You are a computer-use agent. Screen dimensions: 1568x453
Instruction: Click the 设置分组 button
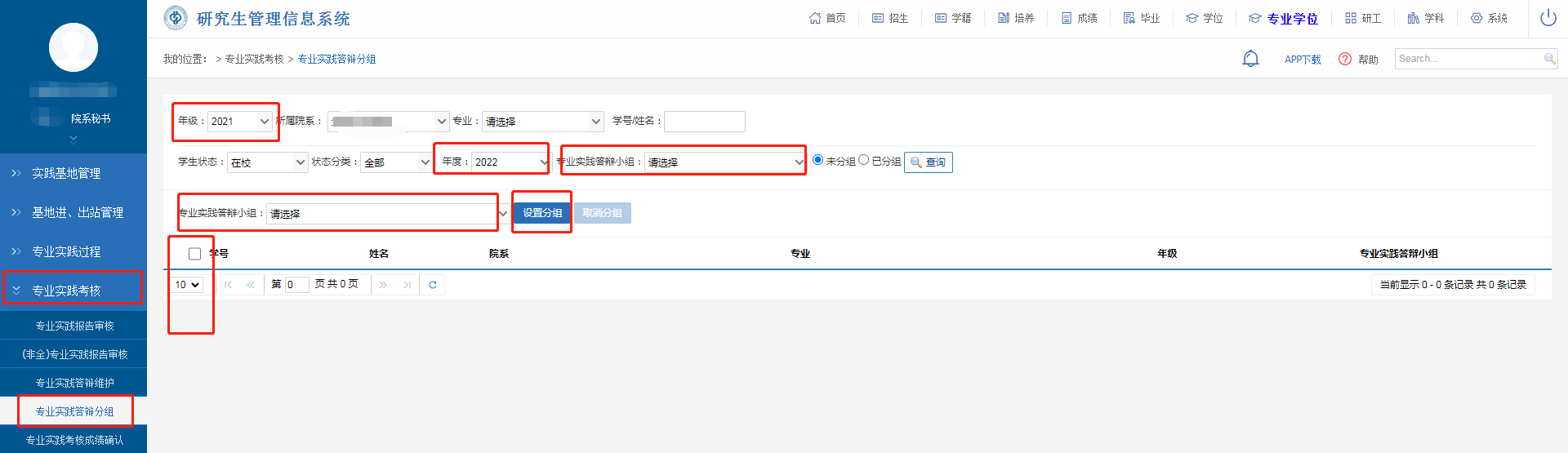[542, 213]
